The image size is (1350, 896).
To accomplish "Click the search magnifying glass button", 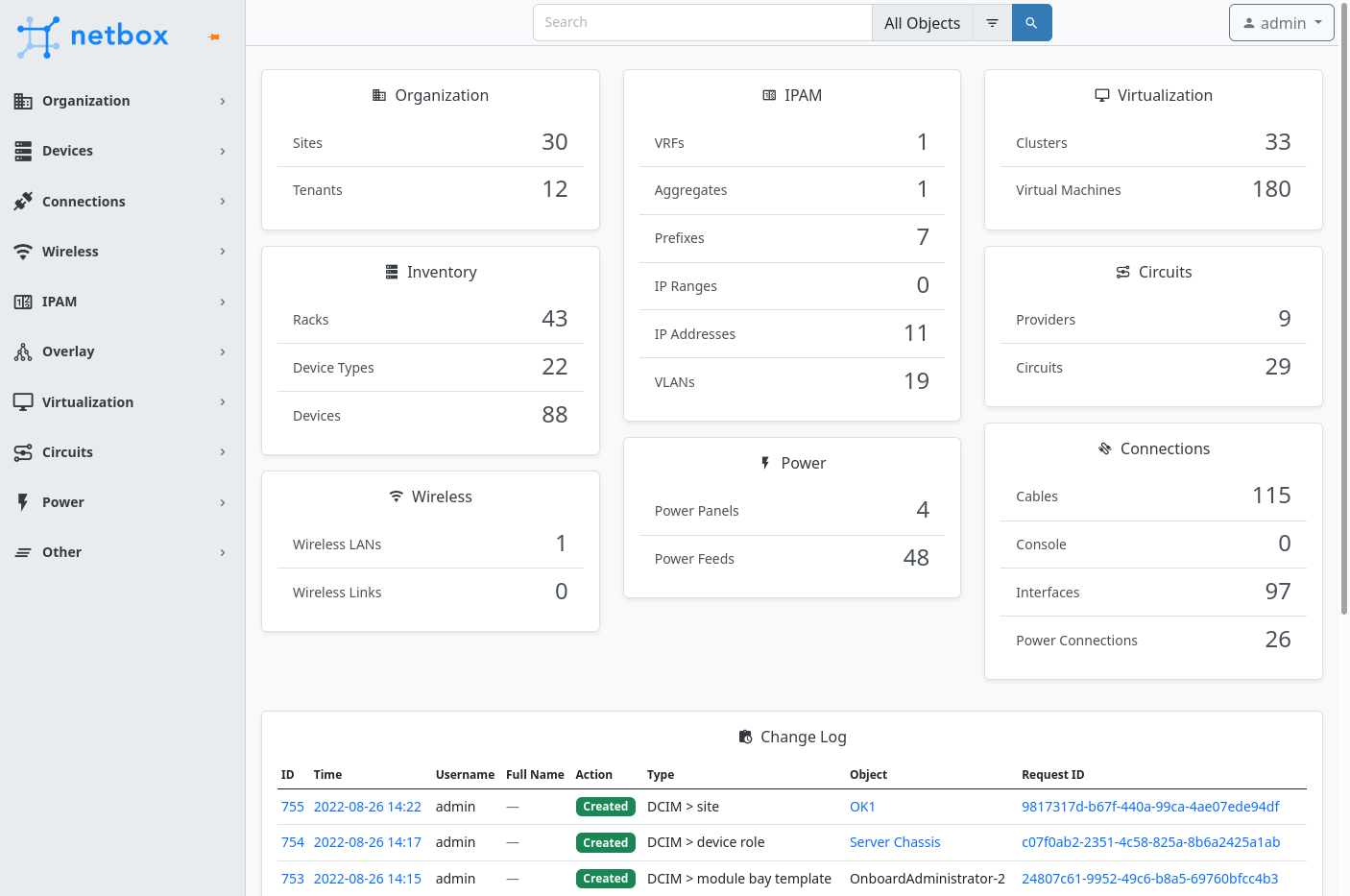I will click(1031, 21).
